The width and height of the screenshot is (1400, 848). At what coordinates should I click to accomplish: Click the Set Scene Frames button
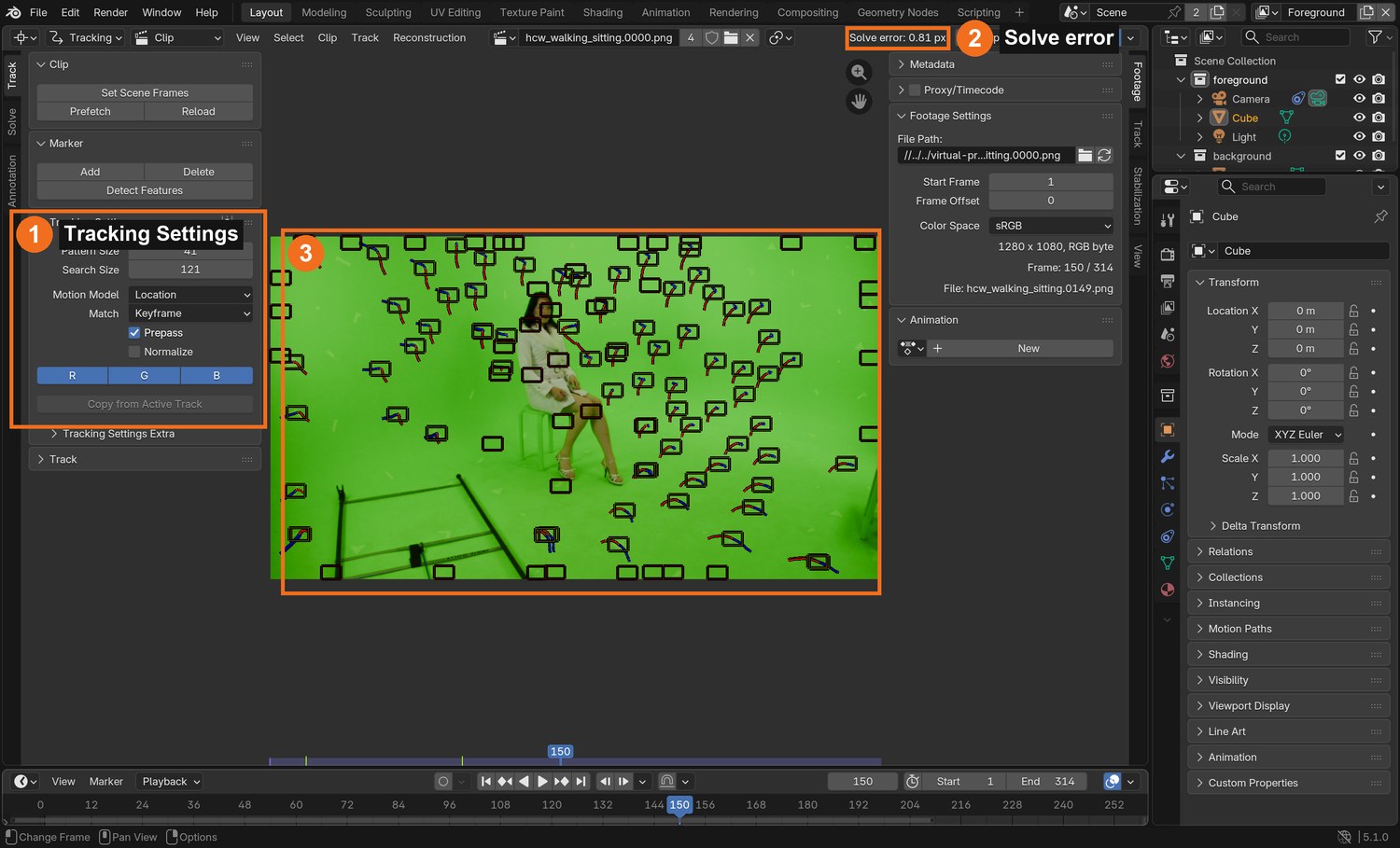point(145,93)
